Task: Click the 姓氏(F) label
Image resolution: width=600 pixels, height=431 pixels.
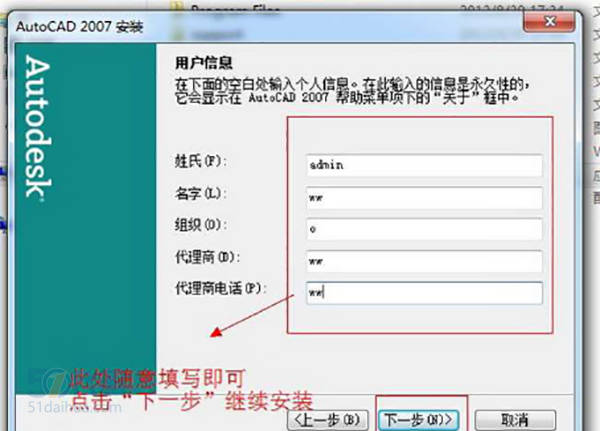Action: pyautogui.click(x=201, y=161)
